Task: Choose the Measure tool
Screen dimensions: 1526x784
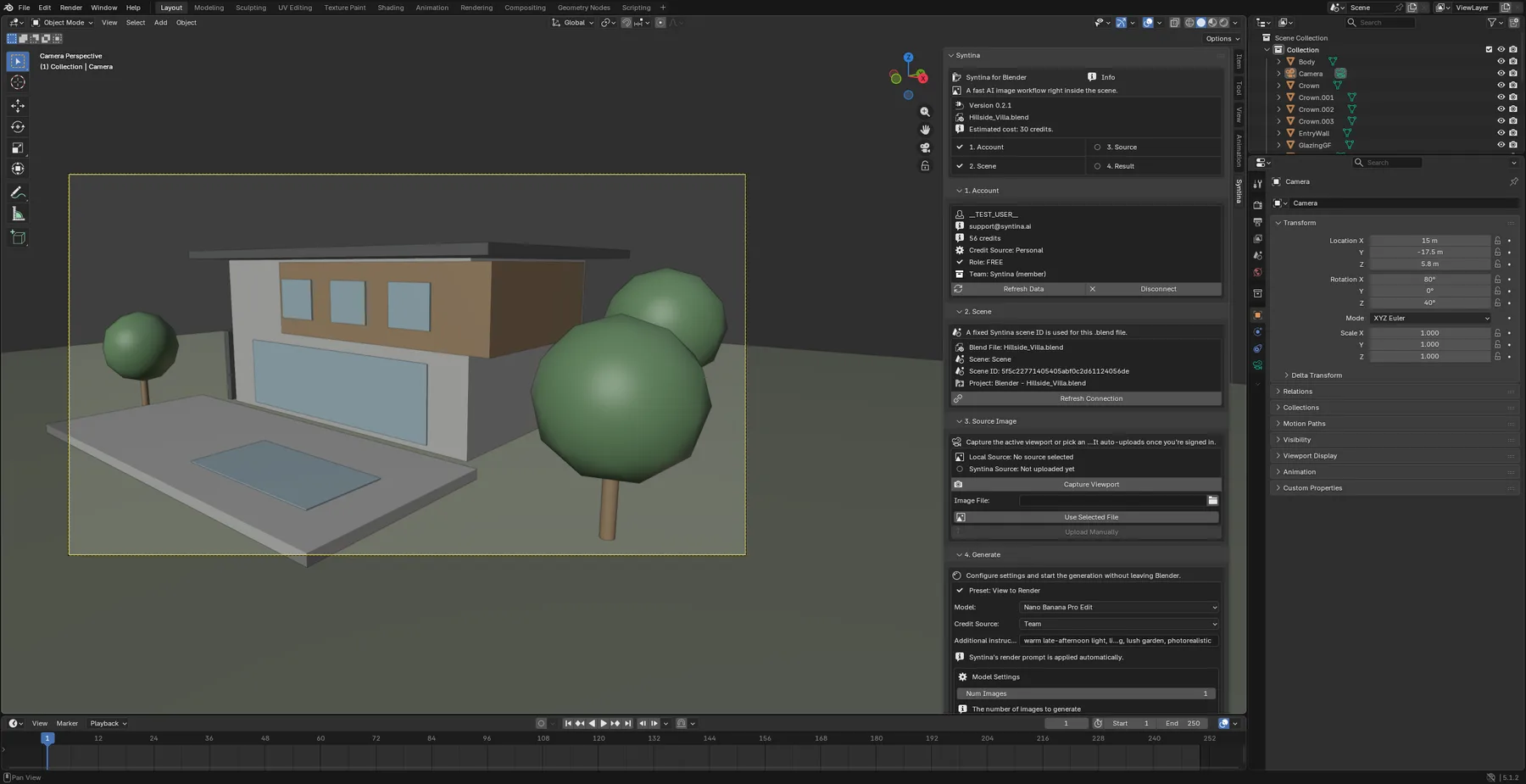Action: pos(18,214)
